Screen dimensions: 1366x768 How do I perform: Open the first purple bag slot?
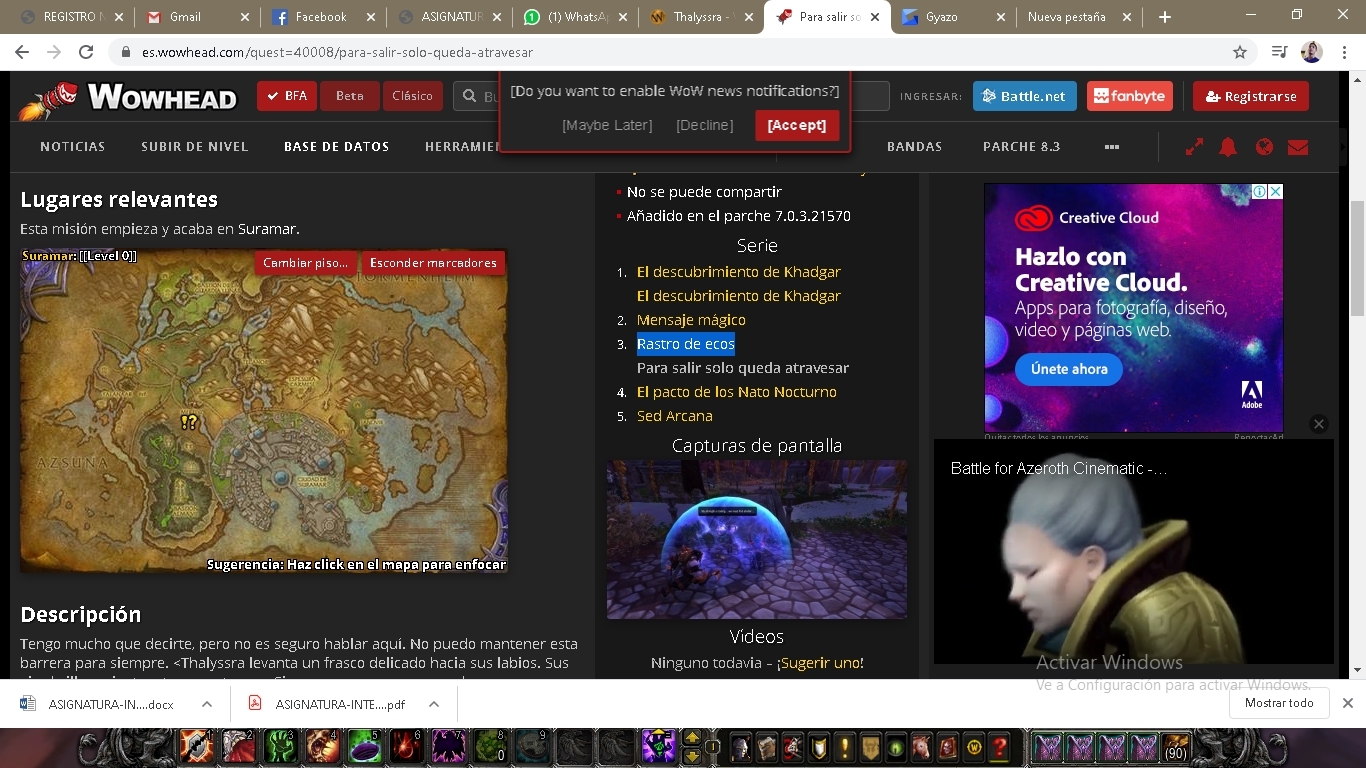click(1047, 747)
